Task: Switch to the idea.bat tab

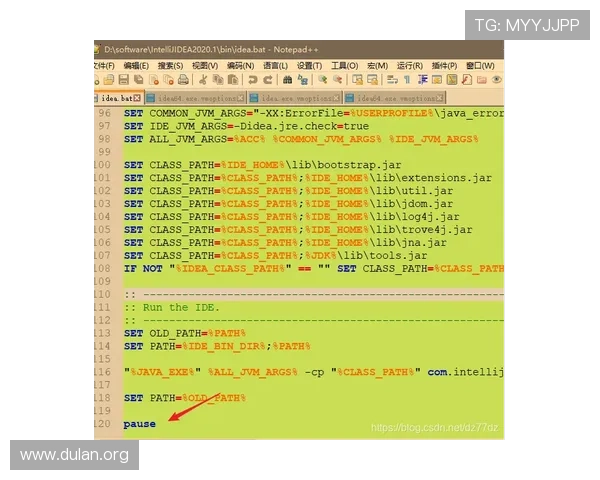Action: tap(119, 98)
